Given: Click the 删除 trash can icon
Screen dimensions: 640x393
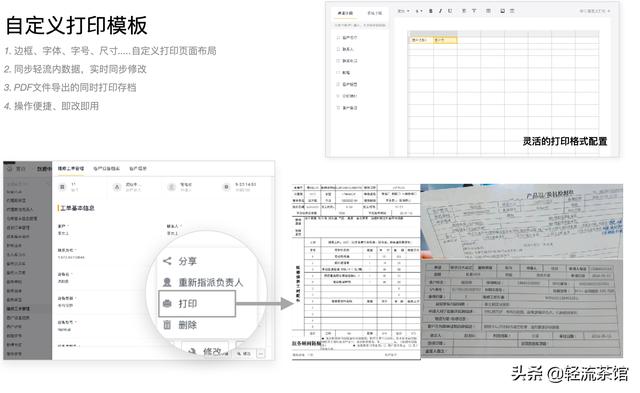Looking at the screenshot, I should [x=167, y=325].
